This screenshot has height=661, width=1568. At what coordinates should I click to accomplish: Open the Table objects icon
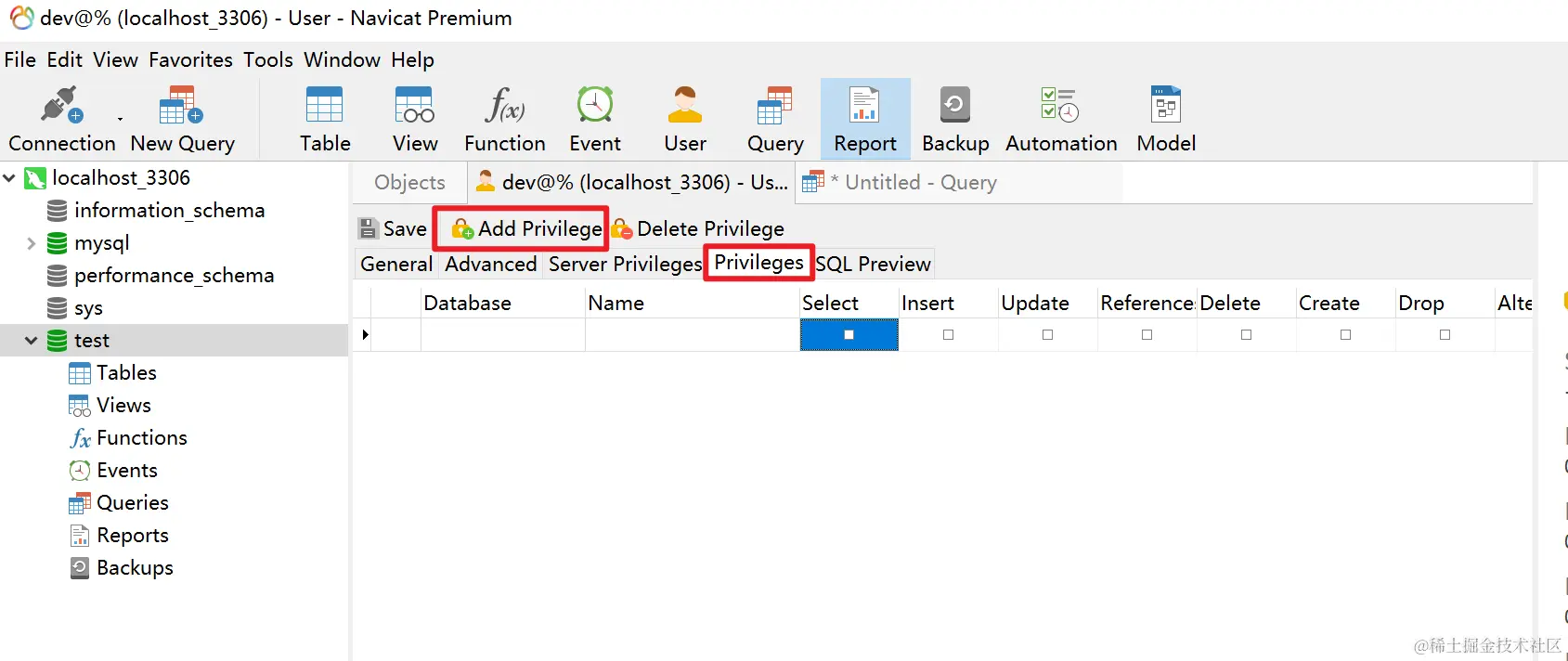(x=325, y=105)
